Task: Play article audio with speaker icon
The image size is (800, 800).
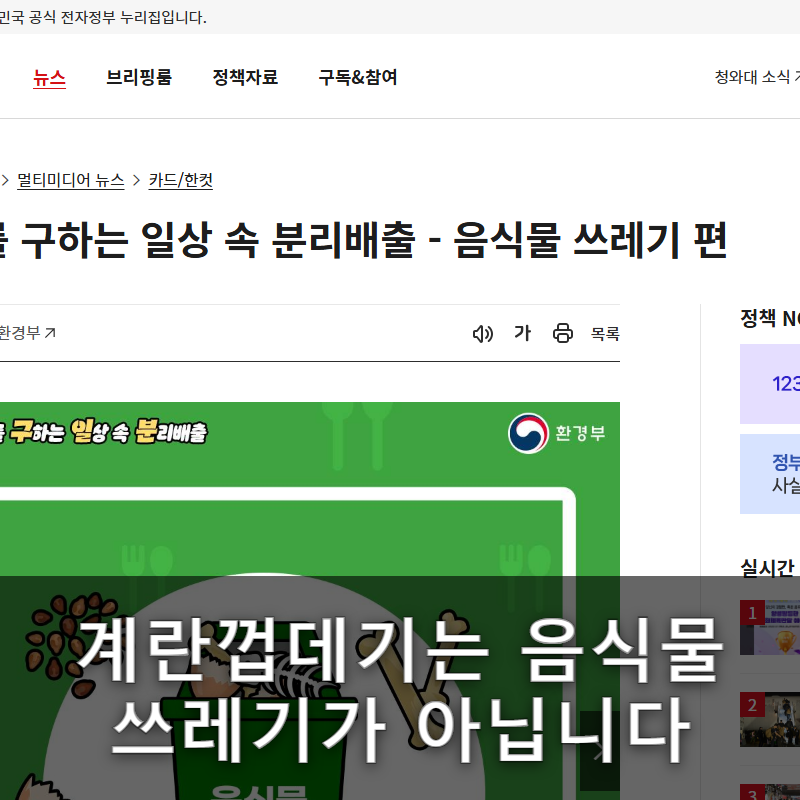Action: [483, 334]
